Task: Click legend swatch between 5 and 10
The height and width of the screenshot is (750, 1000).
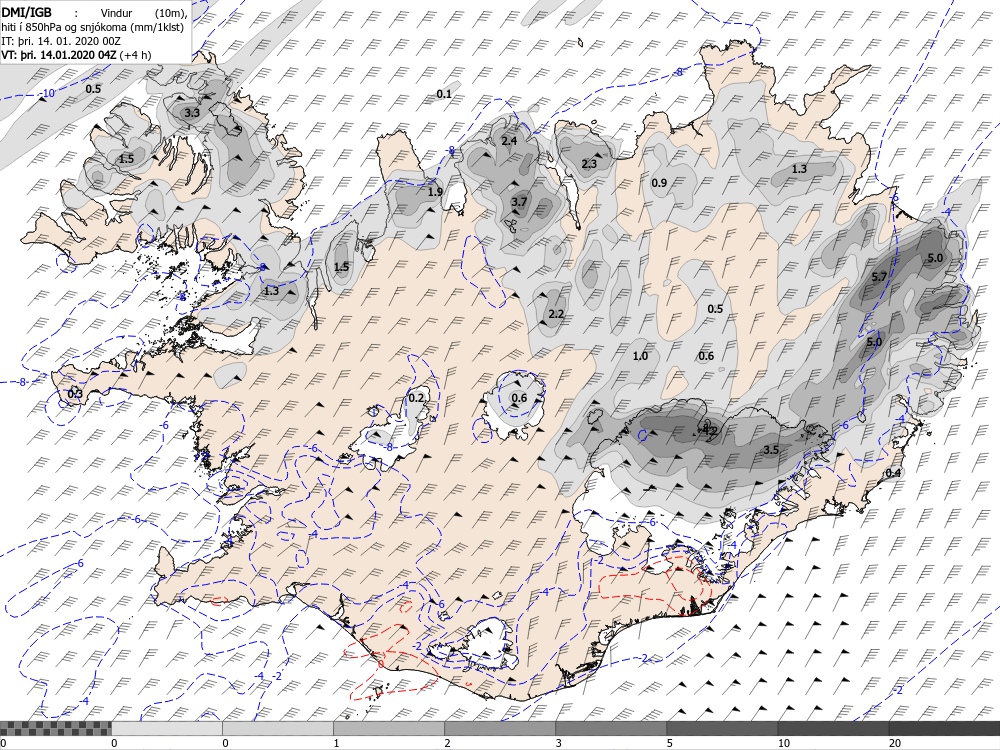Action: [722, 728]
